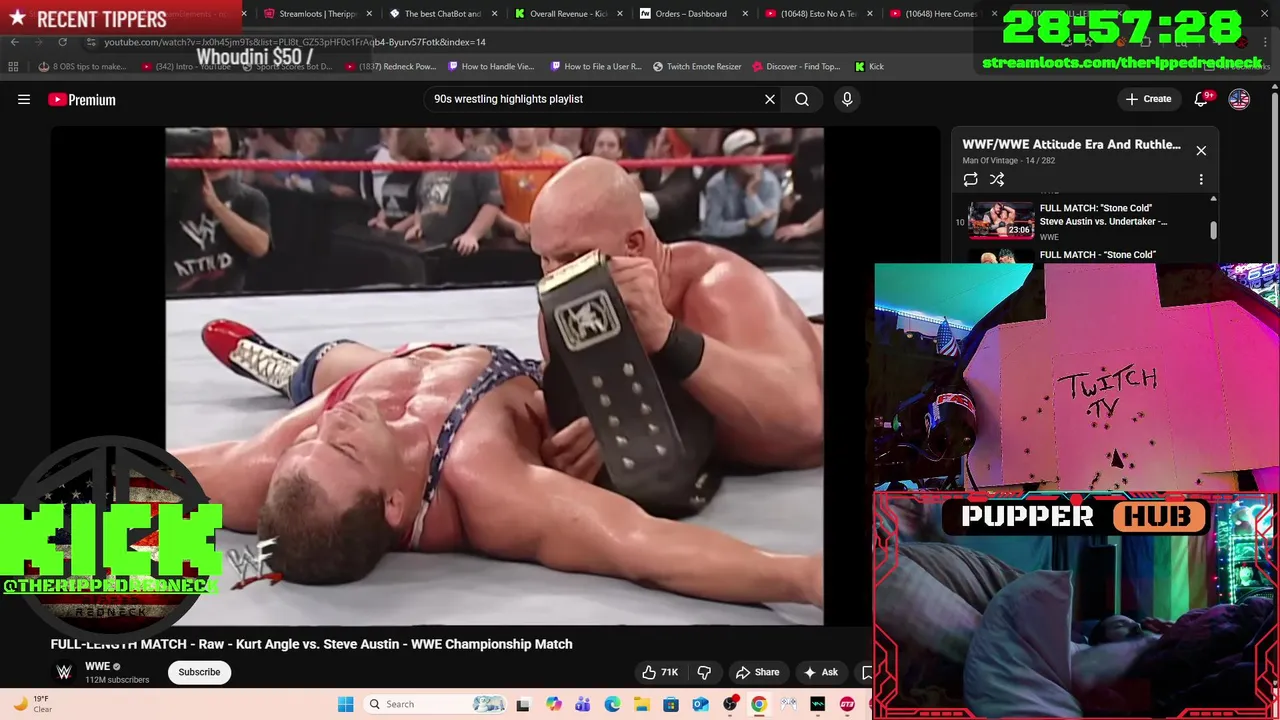Switch to Esto No A Ter tab
1280x720 pixels.
[x=818, y=14]
